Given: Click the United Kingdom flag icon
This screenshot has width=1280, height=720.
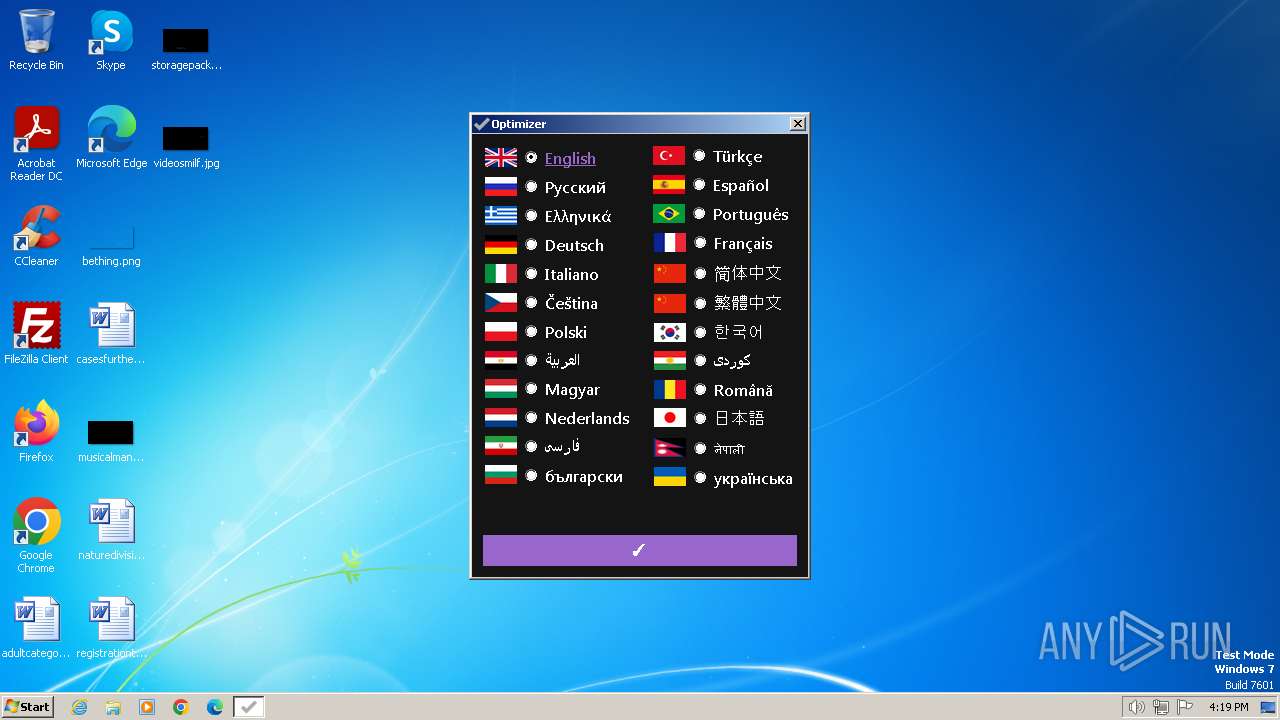Looking at the screenshot, I should (501, 157).
